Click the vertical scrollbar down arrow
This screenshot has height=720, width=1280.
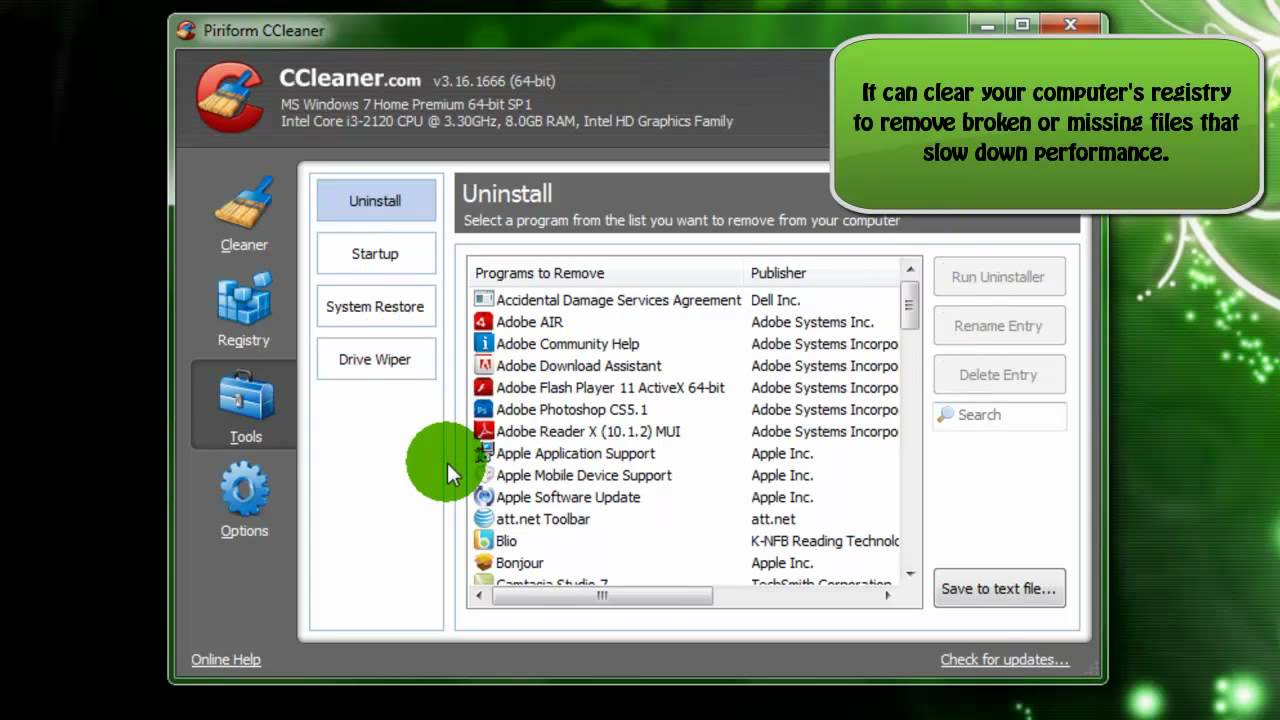910,574
